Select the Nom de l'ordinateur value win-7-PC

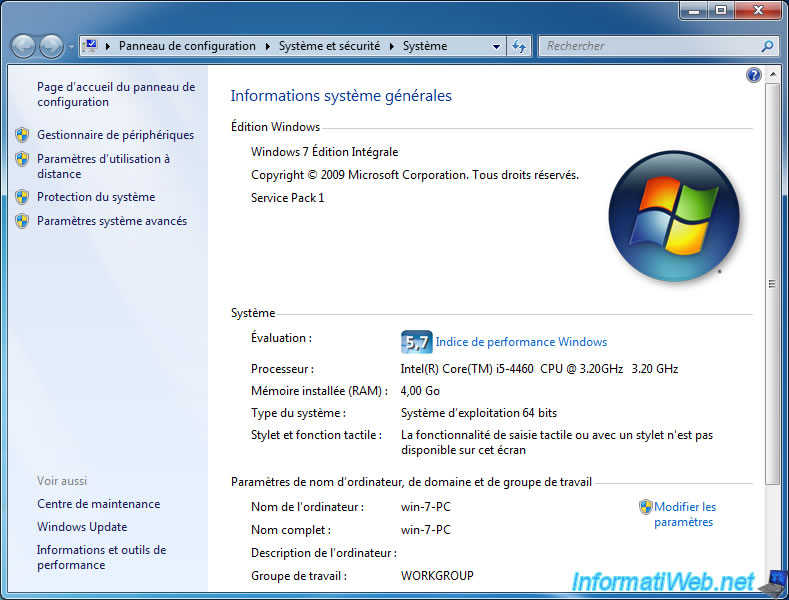[426, 507]
